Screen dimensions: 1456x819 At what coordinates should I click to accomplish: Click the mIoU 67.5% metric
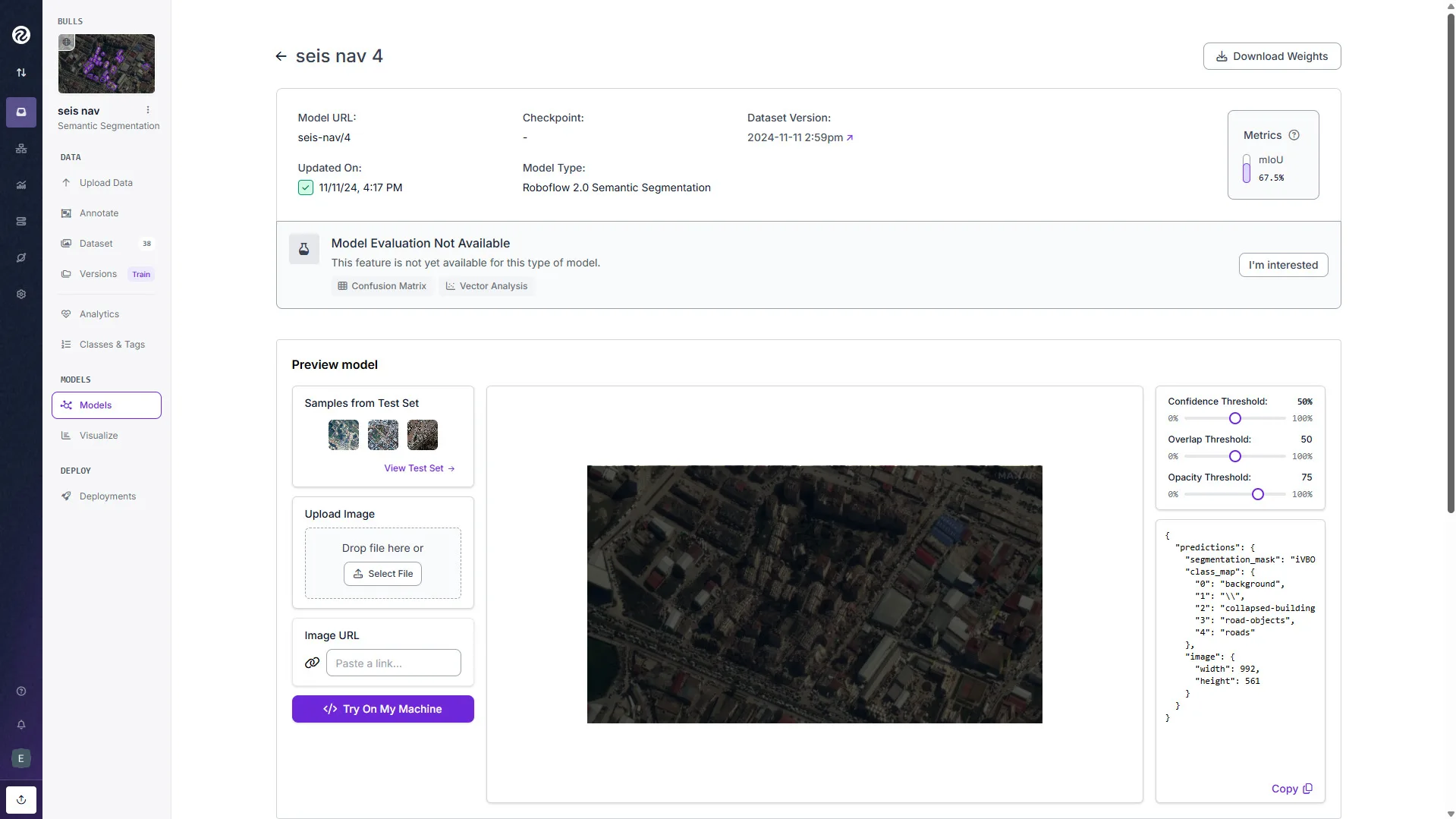tap(1264, 169)
